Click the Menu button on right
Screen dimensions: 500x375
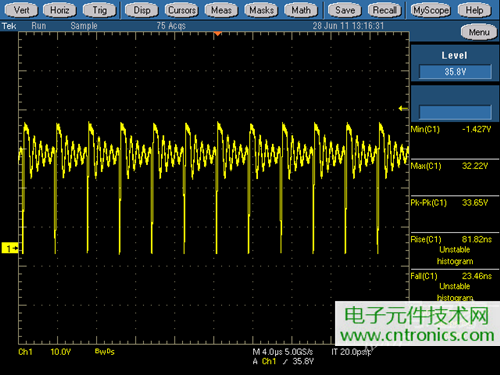coord(479,32)
